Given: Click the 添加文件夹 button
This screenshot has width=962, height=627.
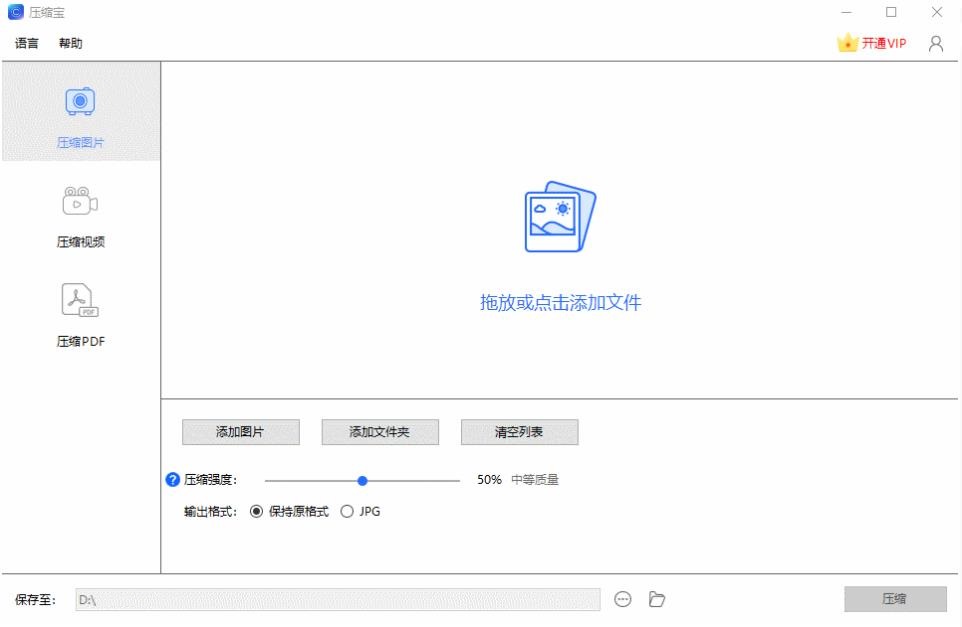Looking at the screenshot, I should (x=379, y=431).
